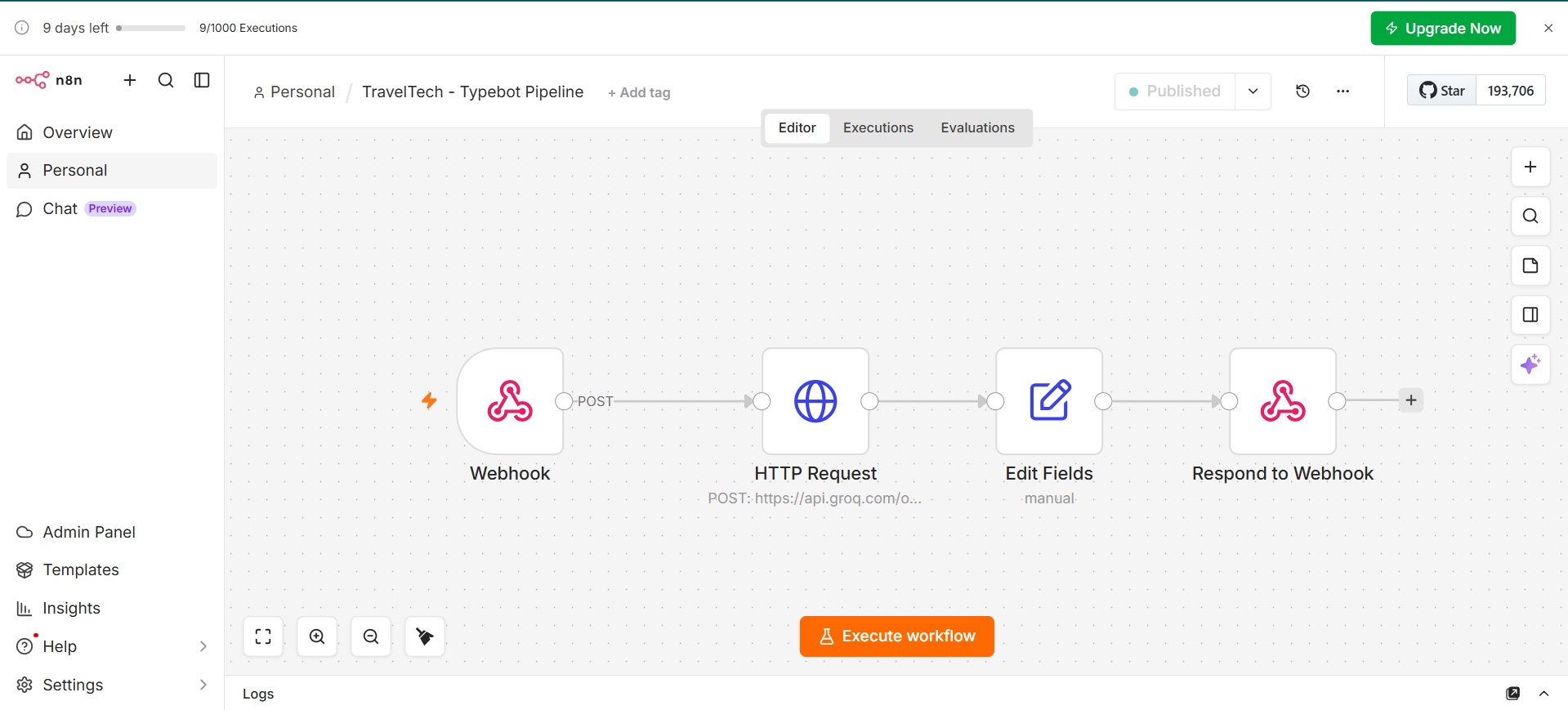1568x710 pixels.
Task: Click Add tag
Action: click(639, 93)
